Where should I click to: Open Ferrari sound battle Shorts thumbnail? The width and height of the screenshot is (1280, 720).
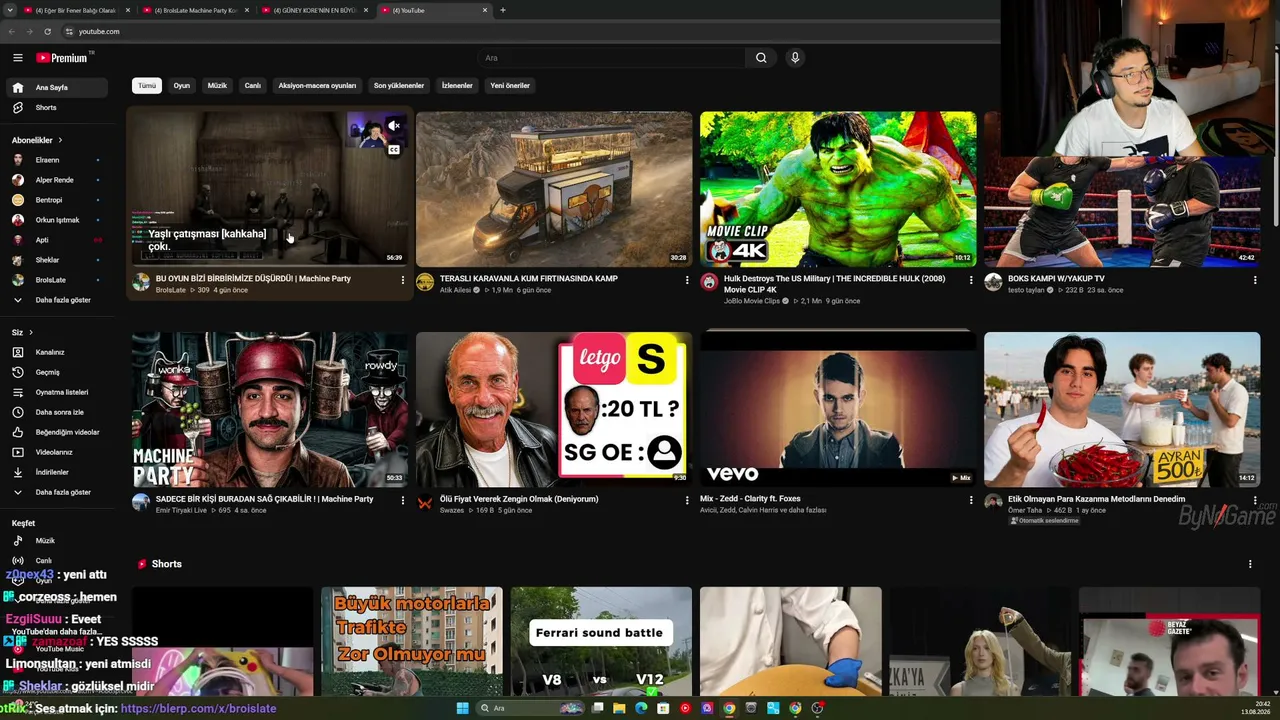click(x=601, y=642)
